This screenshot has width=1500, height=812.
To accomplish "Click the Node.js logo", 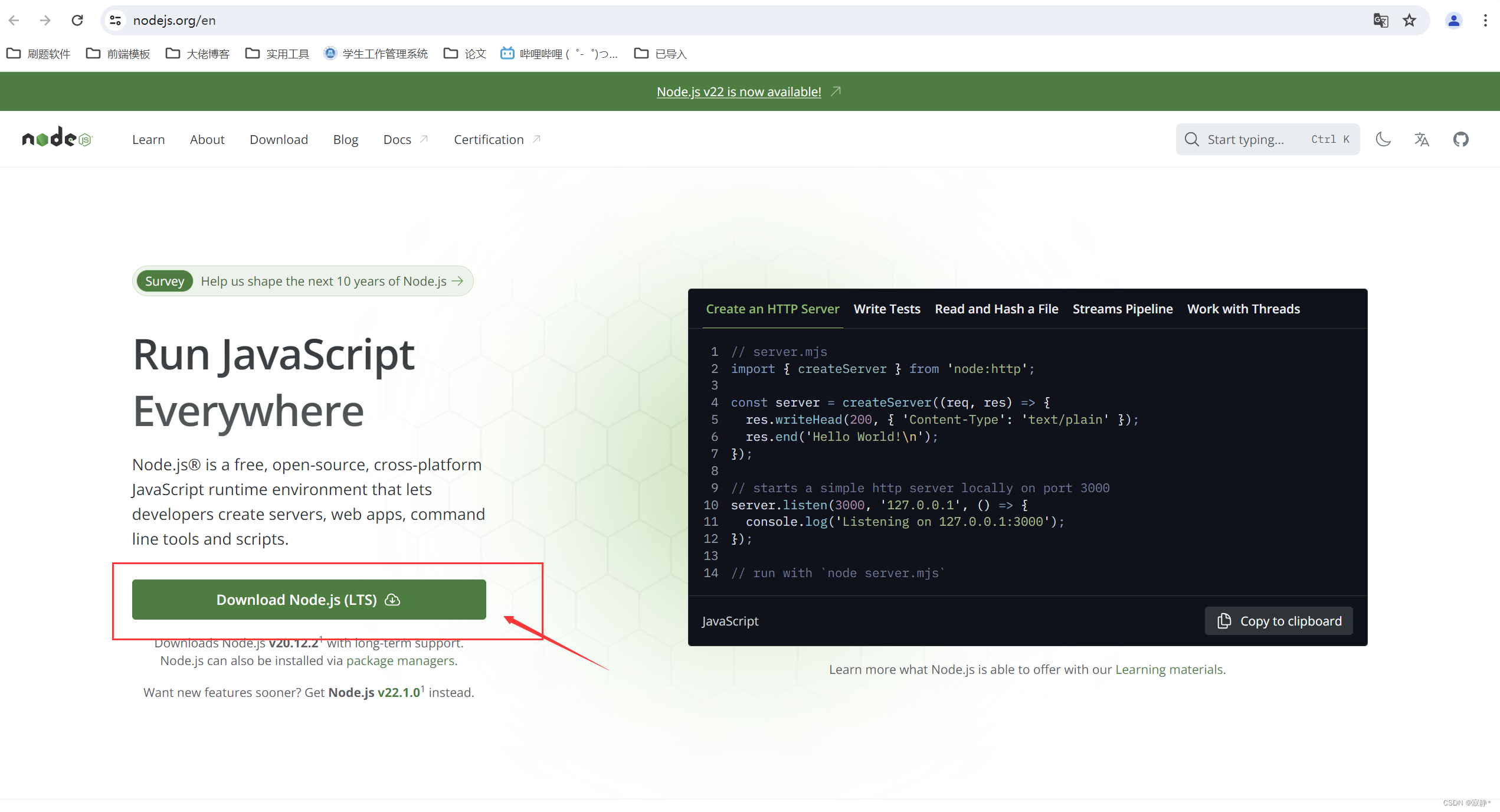I will point(57,137).
